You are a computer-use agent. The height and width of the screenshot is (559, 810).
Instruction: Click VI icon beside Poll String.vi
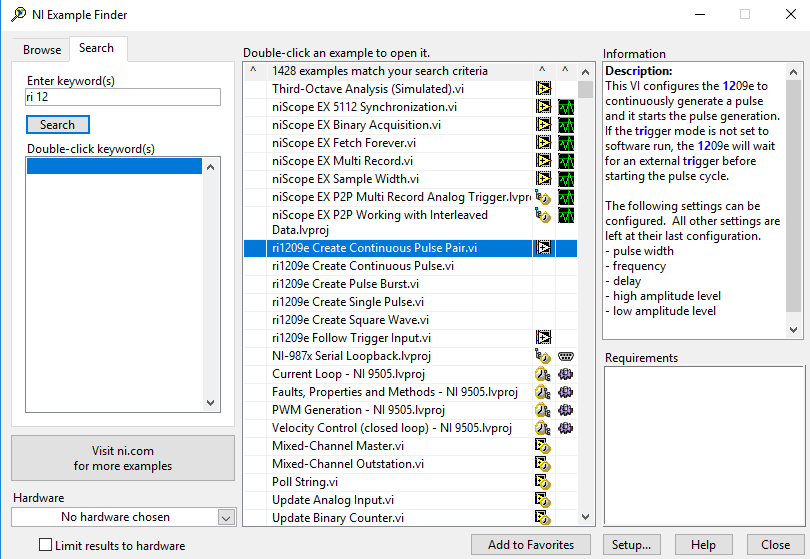pyautogui.click(x=543, y=482)
